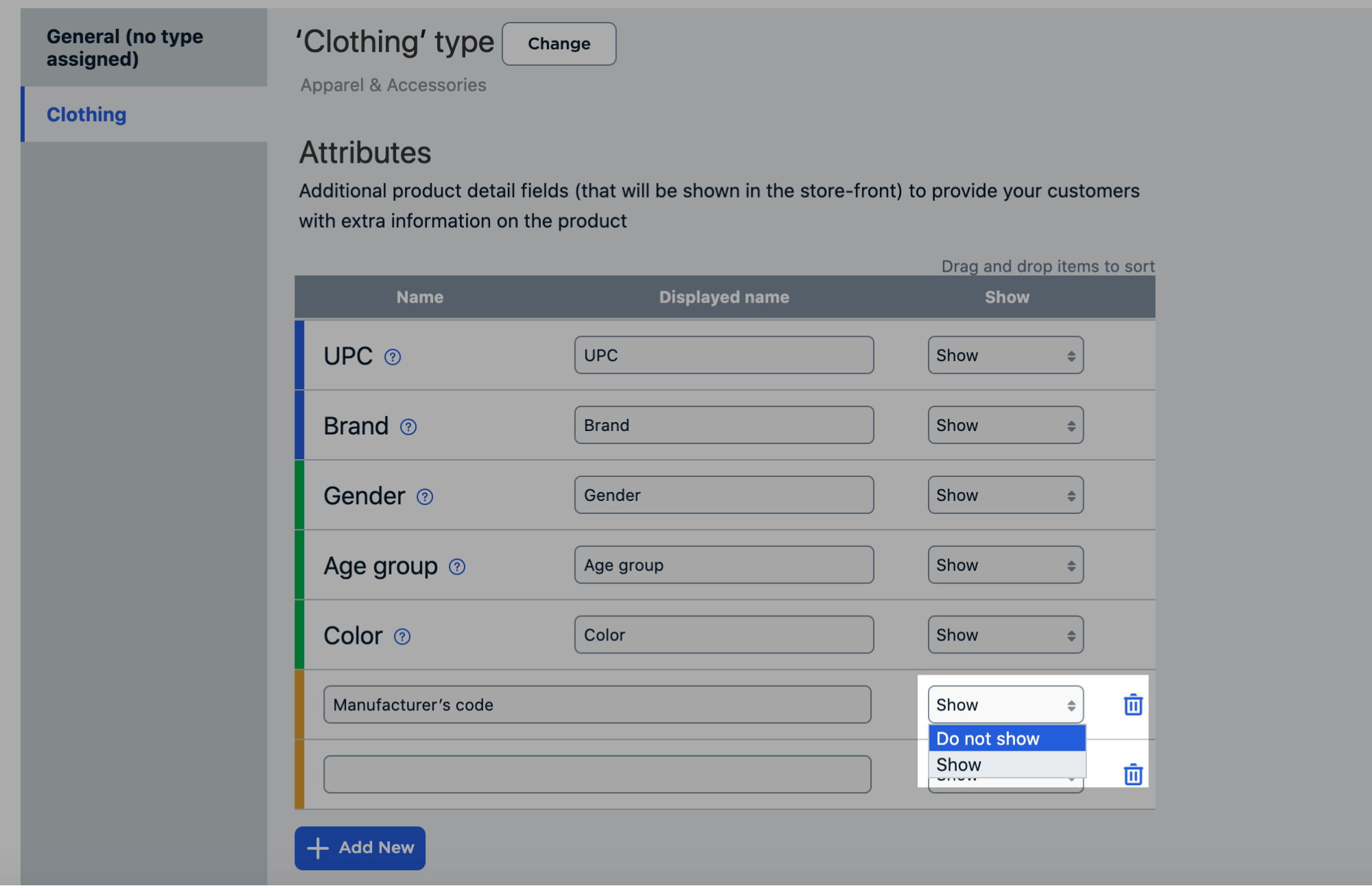The image size is (1372, 886).
Task: Click the bottom row delete trash icon
Action: point(1133,774)
